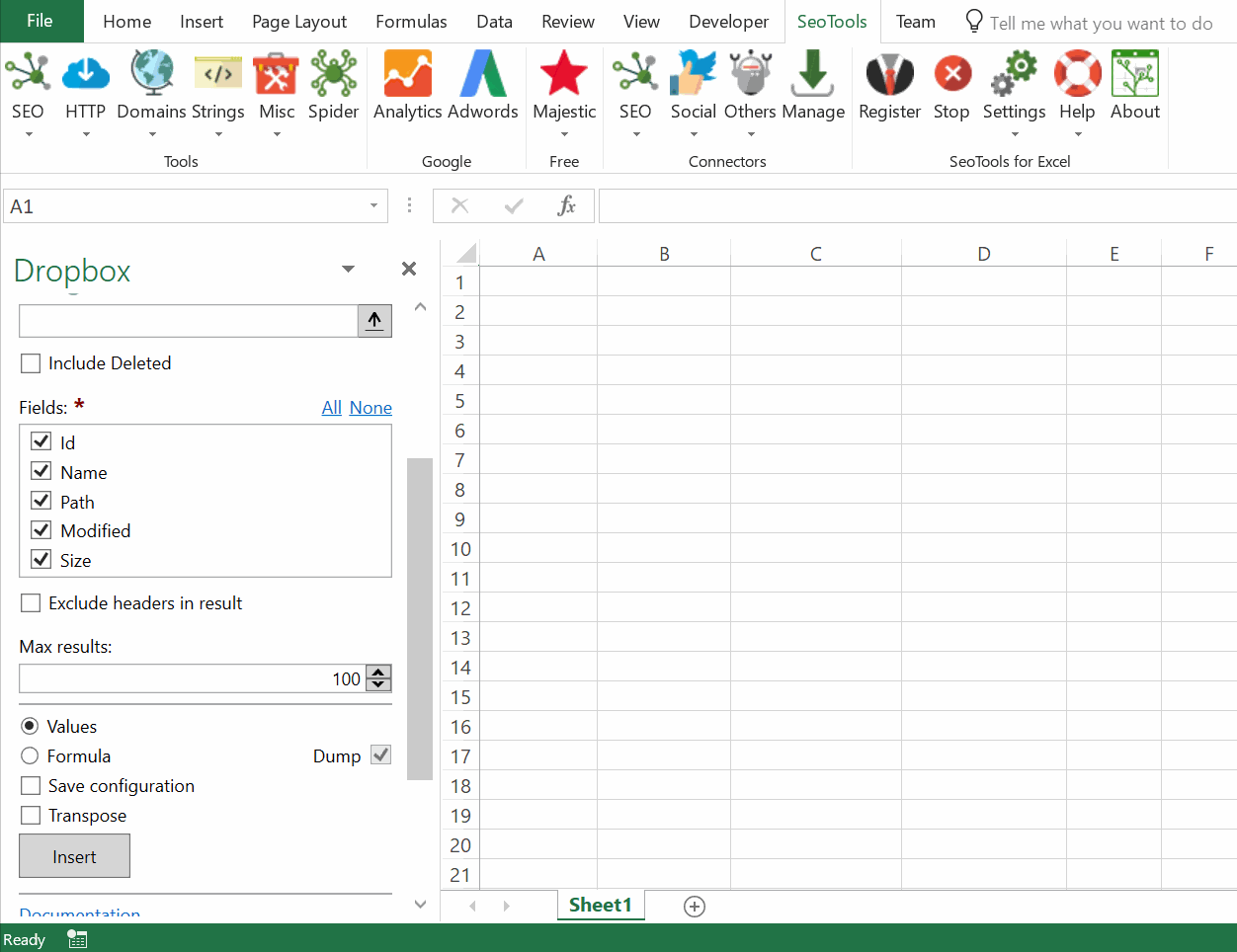Uncheck the Id field checkbox

(x=41, y=441)
